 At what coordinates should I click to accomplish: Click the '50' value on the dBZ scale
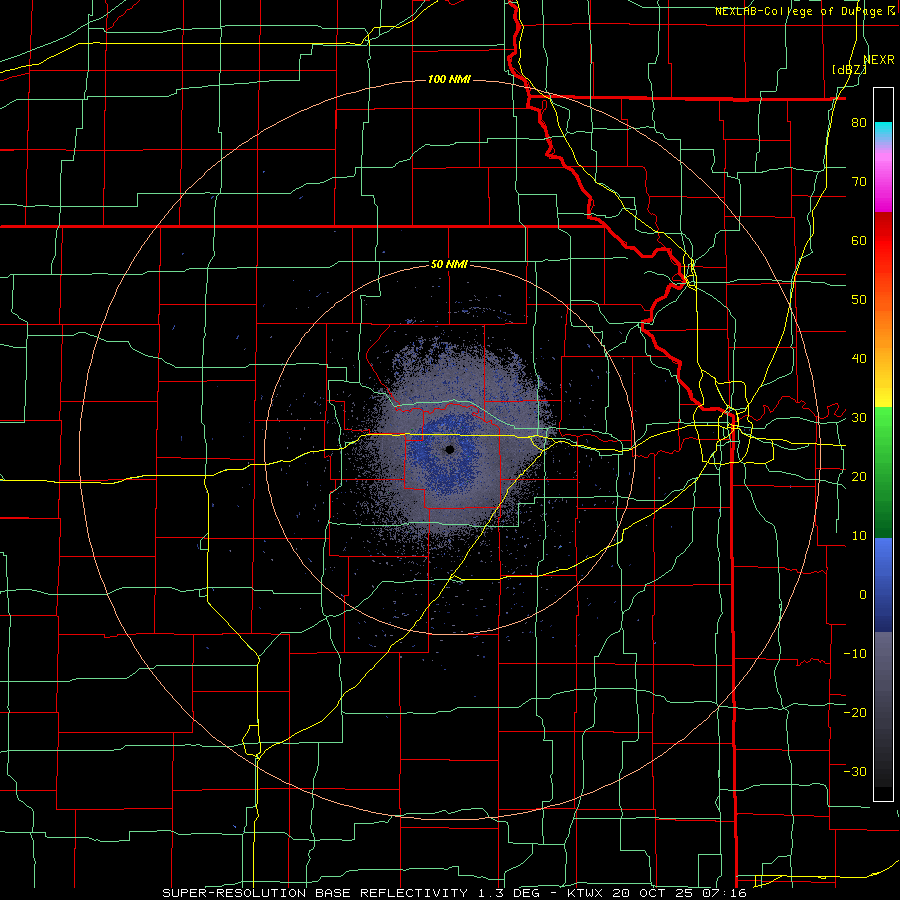coord(859,300)
